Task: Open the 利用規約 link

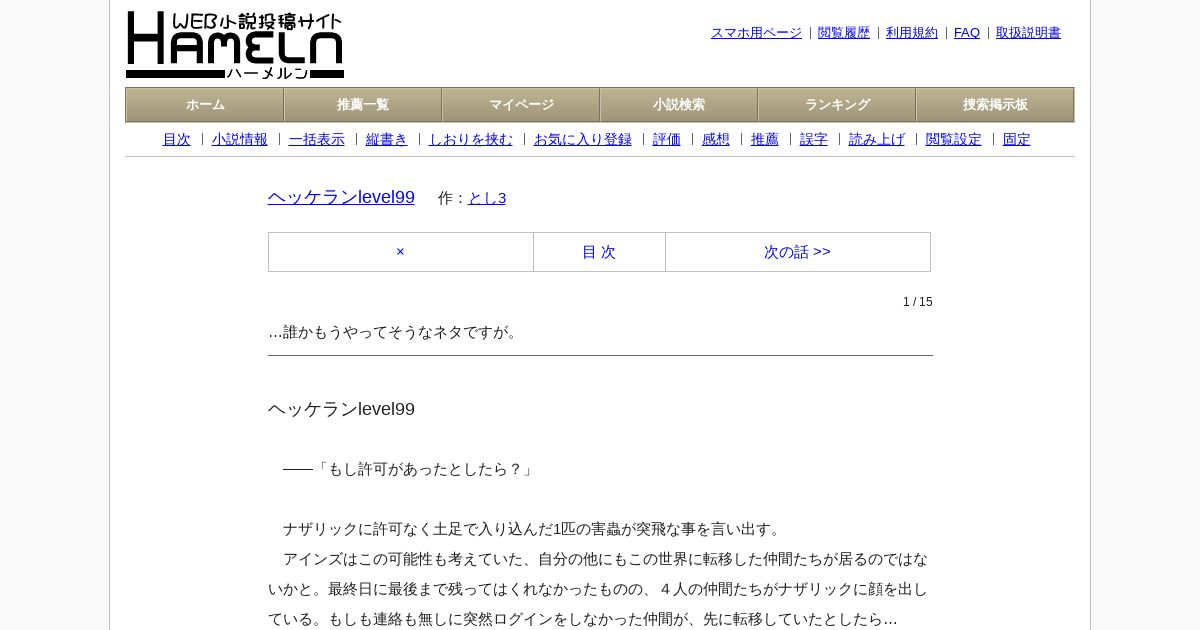Action: click(x=912, y=33)
